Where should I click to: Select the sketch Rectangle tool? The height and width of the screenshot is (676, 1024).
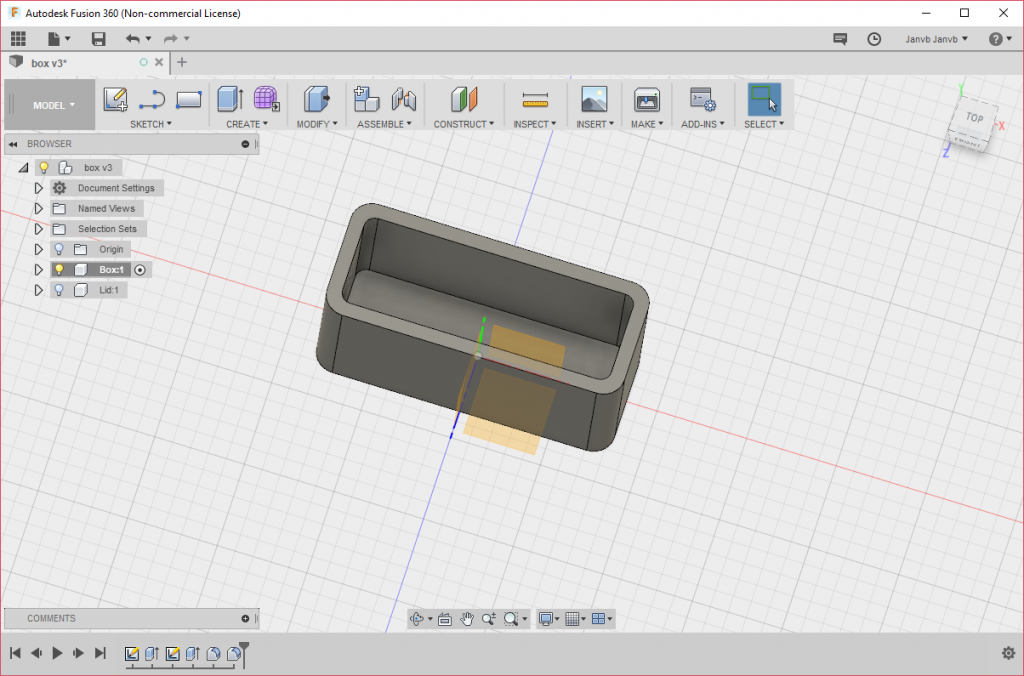(189, 99)
